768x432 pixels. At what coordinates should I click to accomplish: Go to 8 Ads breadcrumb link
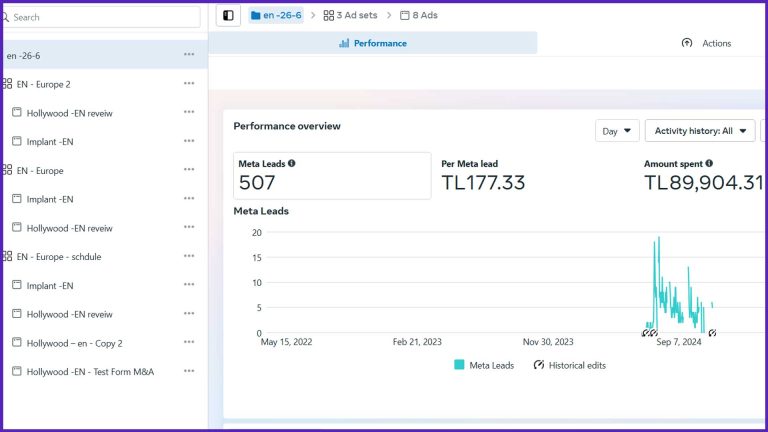(x=419, y=15)
